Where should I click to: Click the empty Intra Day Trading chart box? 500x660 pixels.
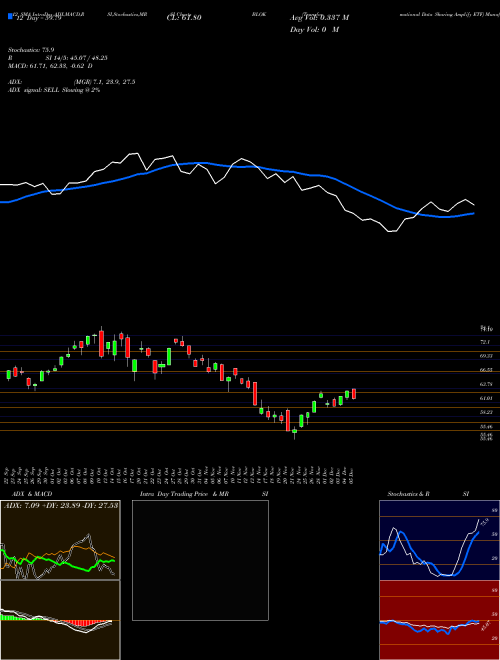[200, 560]
